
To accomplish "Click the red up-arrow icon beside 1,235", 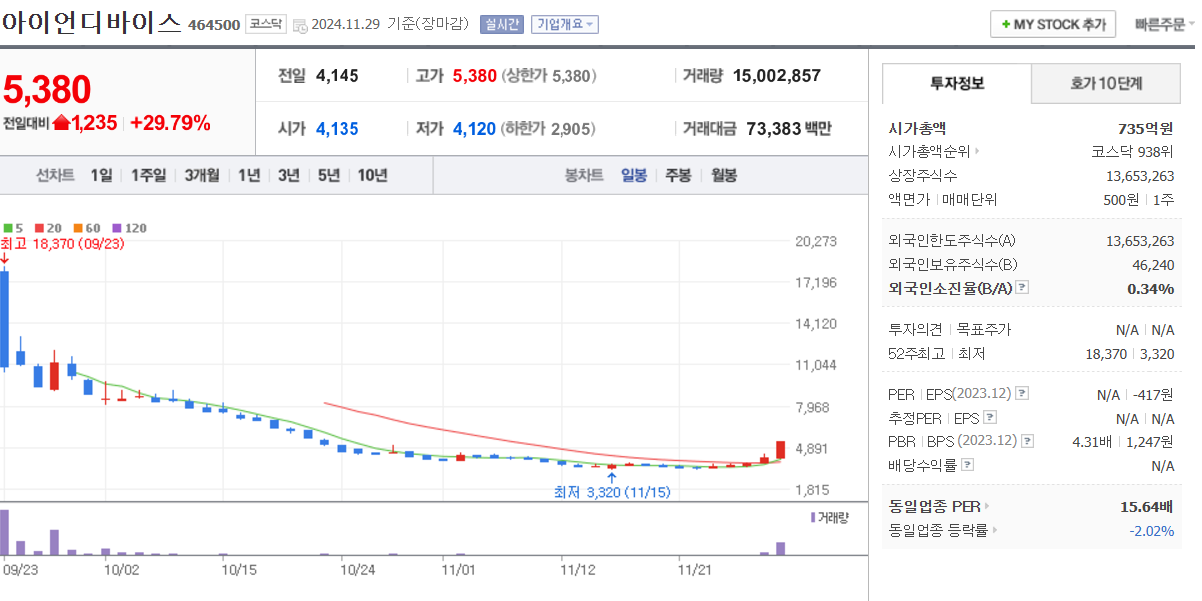I will [61, 123].
